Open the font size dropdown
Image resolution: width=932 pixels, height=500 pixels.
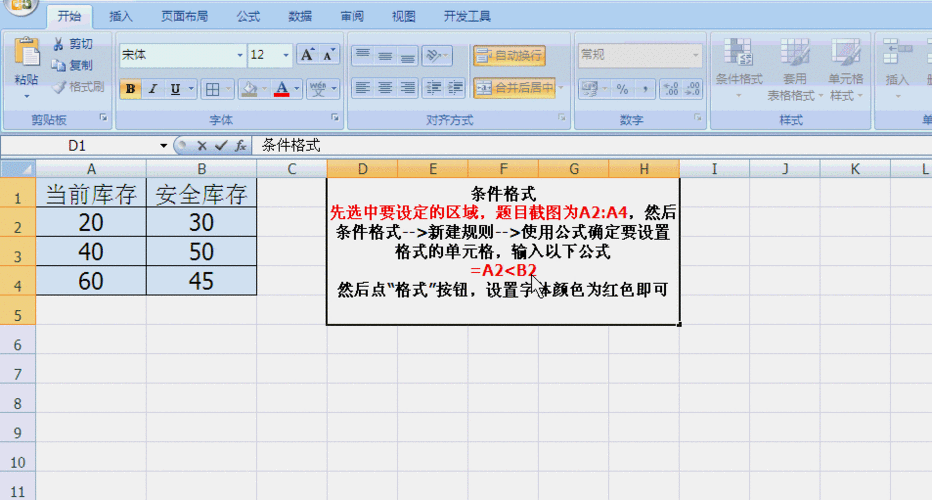tap(286, 55)
